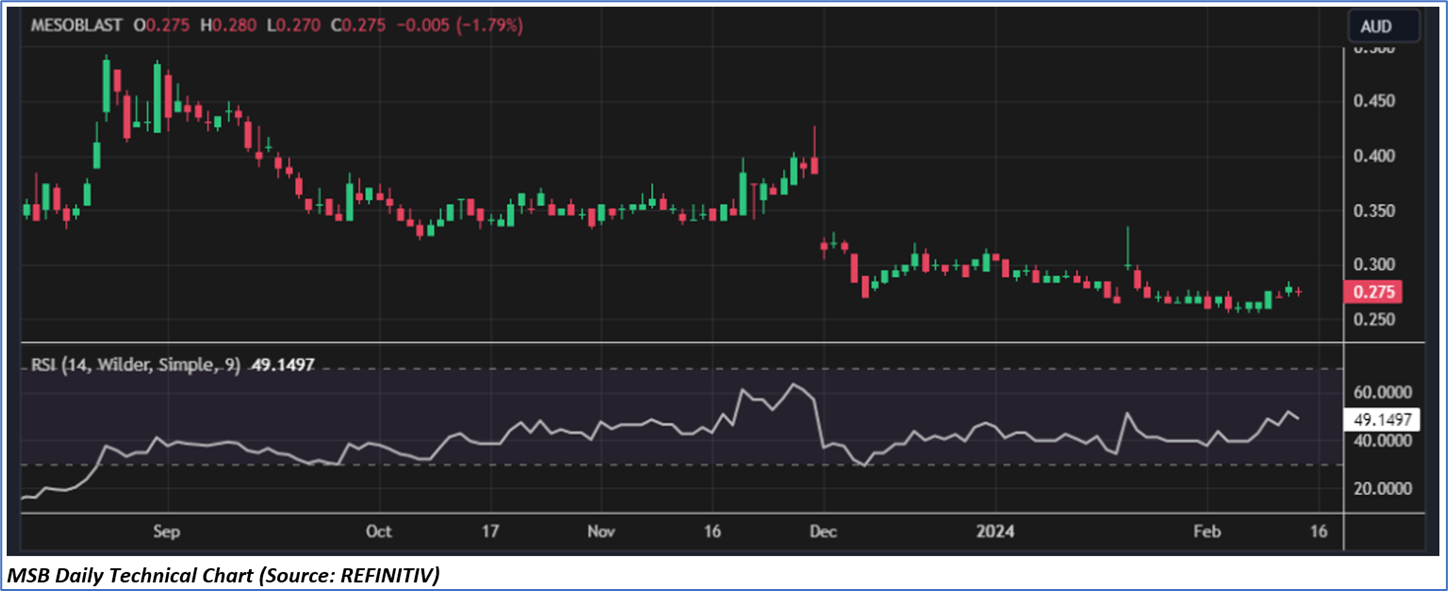
Task: Click the 0.400 price axis label
Action: [1374, 156]
